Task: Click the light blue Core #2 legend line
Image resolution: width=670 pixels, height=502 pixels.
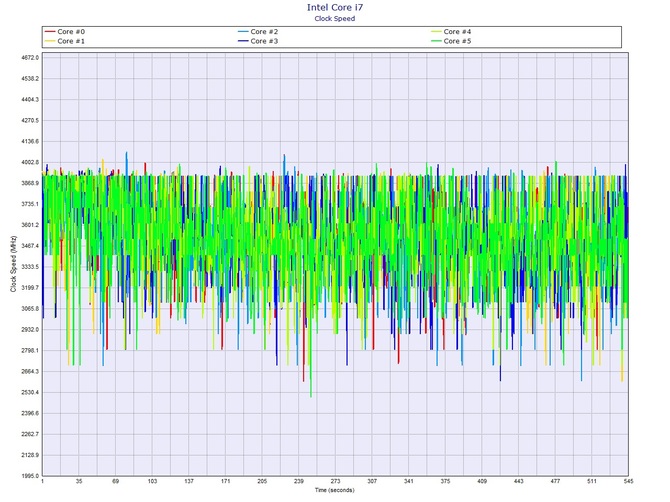Action: click(x=241, y=32)
